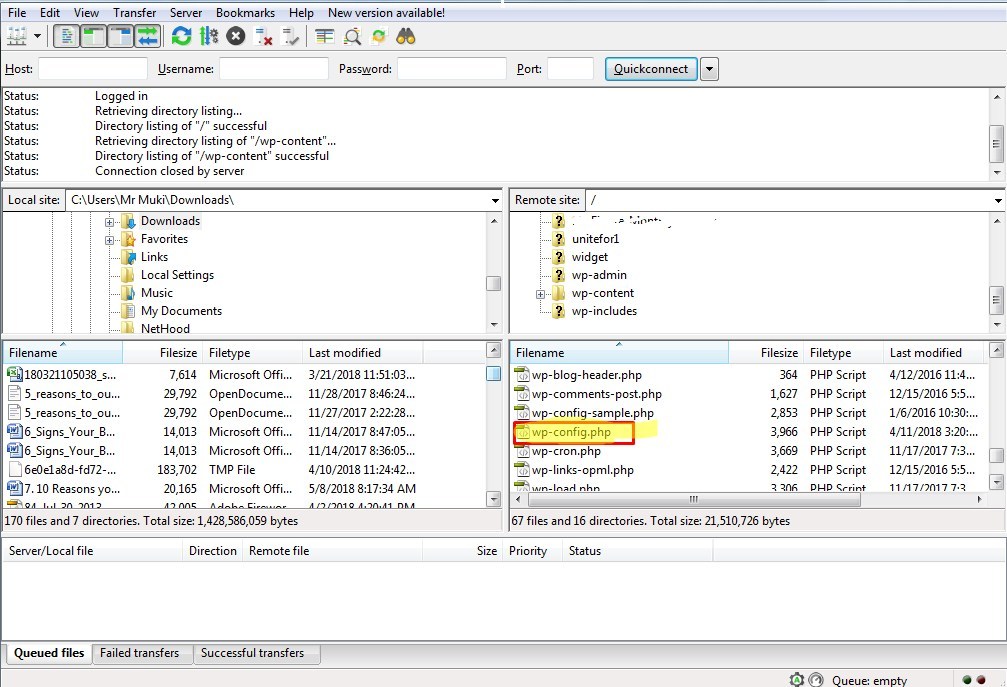This screenshot has width=1007, height=687.
Task: Click the remote file list vertical scrollbar thumb
Action: coord(995,455)
